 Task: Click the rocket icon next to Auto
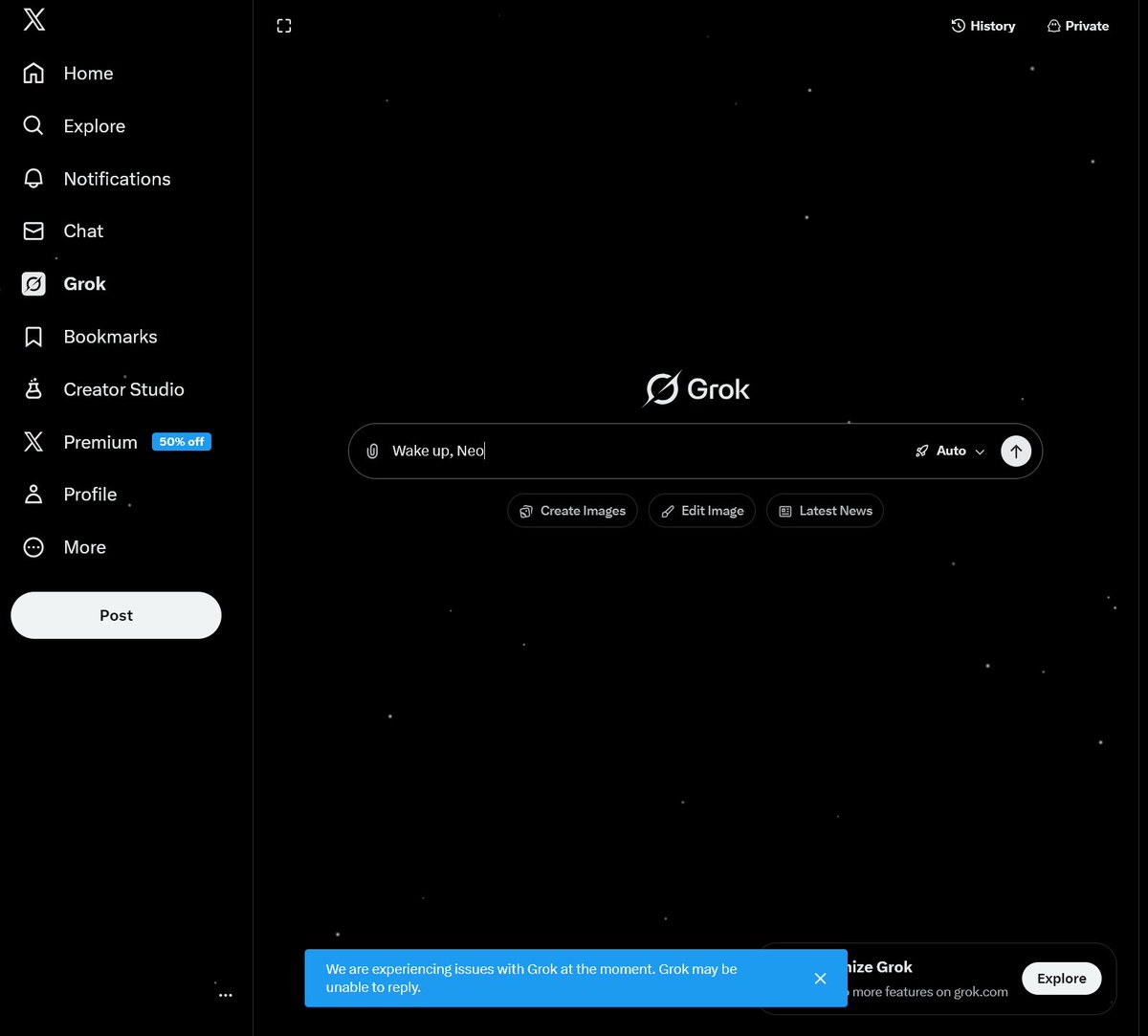pyautogui.click(x=922, y=451)
